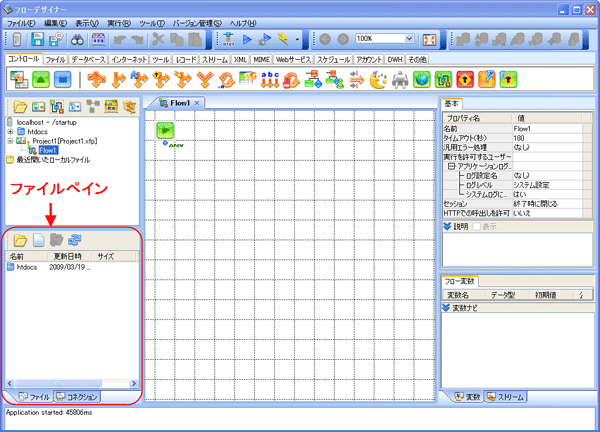Select Flow1 in the project tree

pos(47,150)
